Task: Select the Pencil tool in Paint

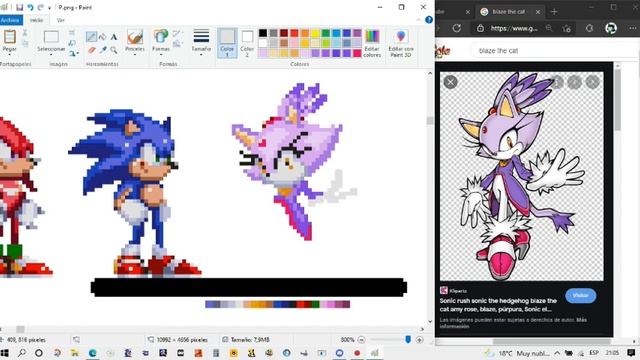Action: coord(91,37)
